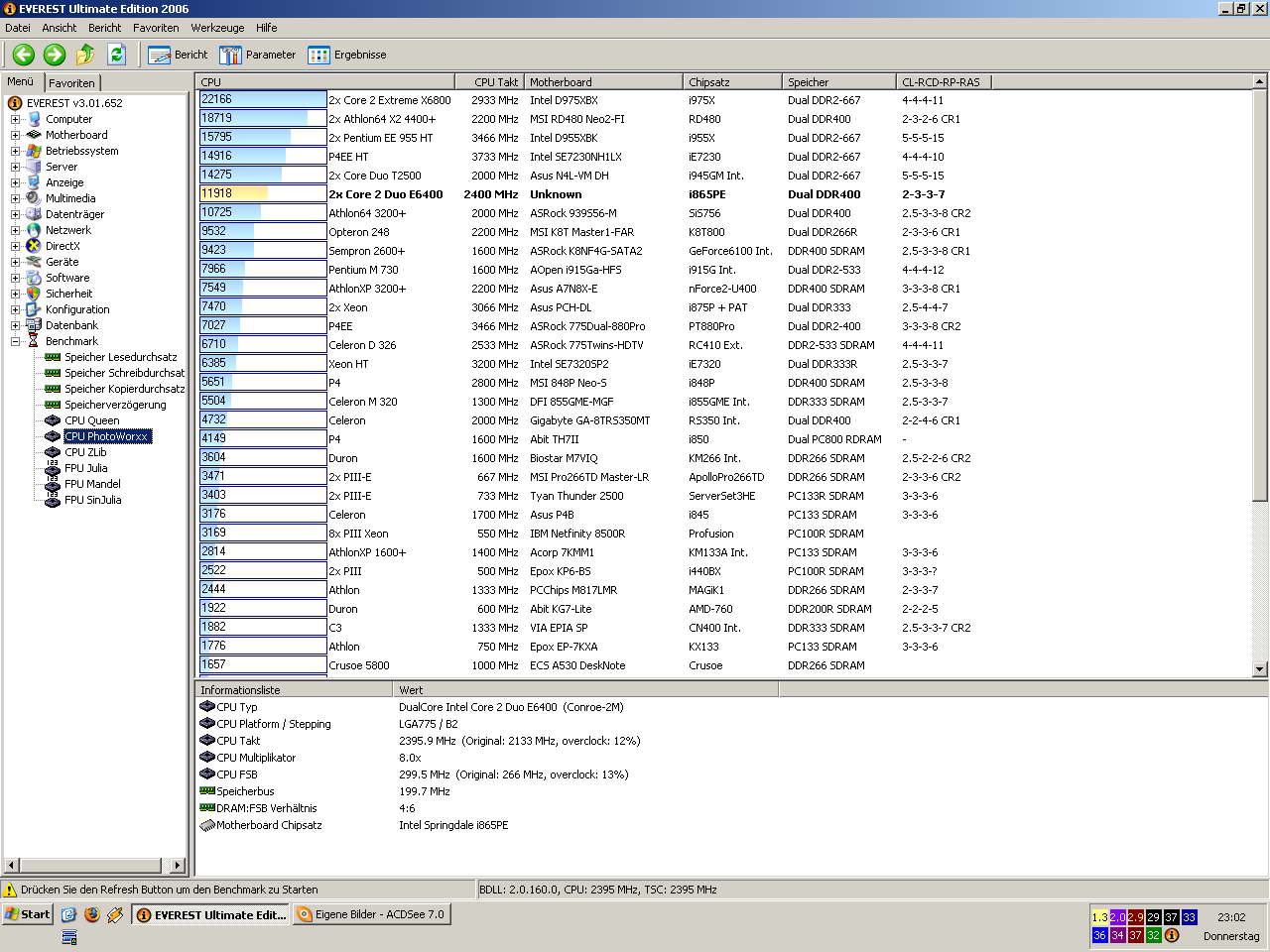The image size is (1270, 952).
Task: Click the Konfiguration node icon
Action: tap(34, 309)
